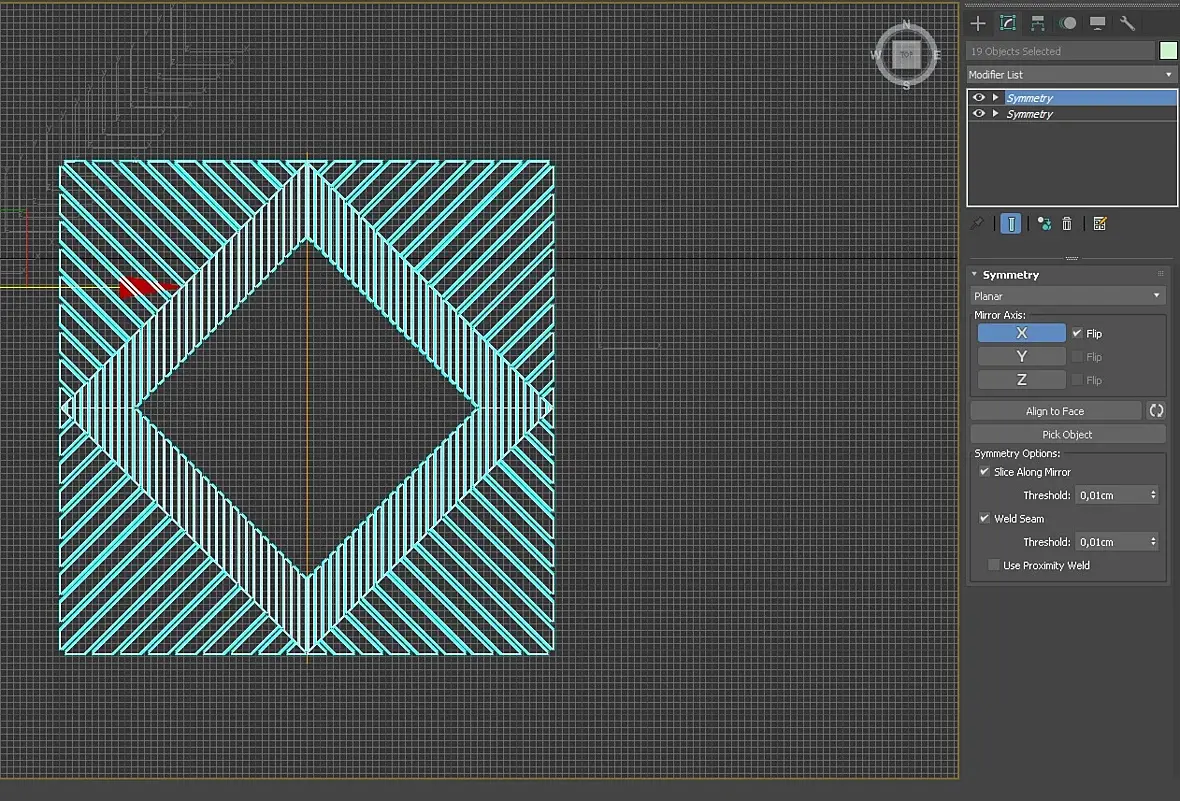Viewport: 1180px width, 801px height.
Task: Select the Y mirror axis button
Action: pyautogui.click(x=1021, y=356)
